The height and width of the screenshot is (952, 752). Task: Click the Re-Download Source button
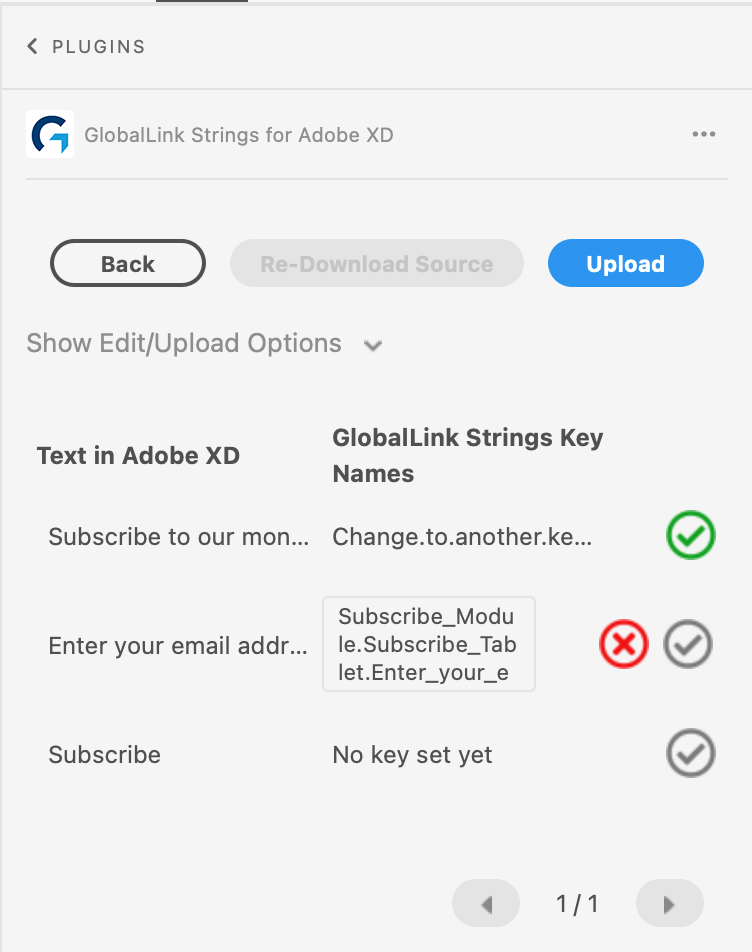(377, 264)
